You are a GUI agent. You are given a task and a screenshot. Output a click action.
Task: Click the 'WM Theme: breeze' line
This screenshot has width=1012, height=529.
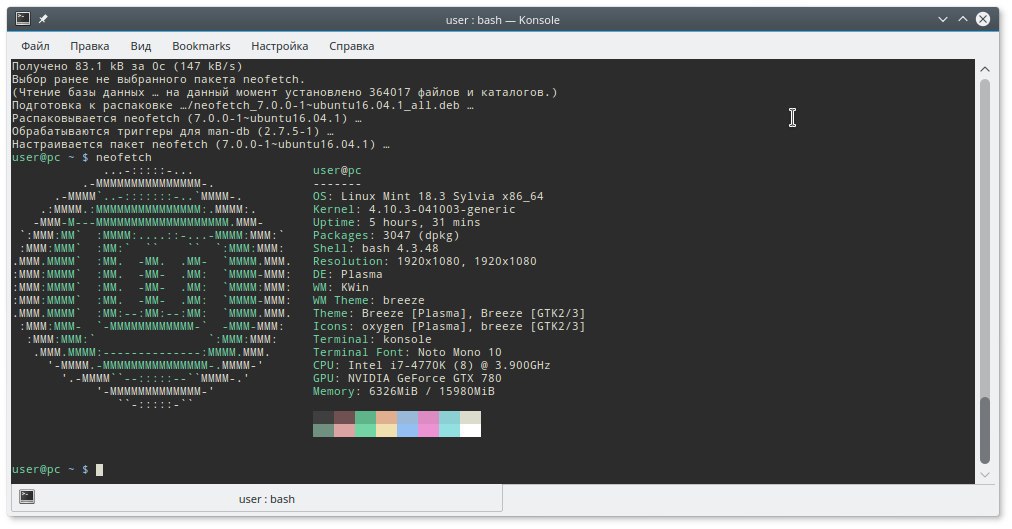[x=369, y=300]
